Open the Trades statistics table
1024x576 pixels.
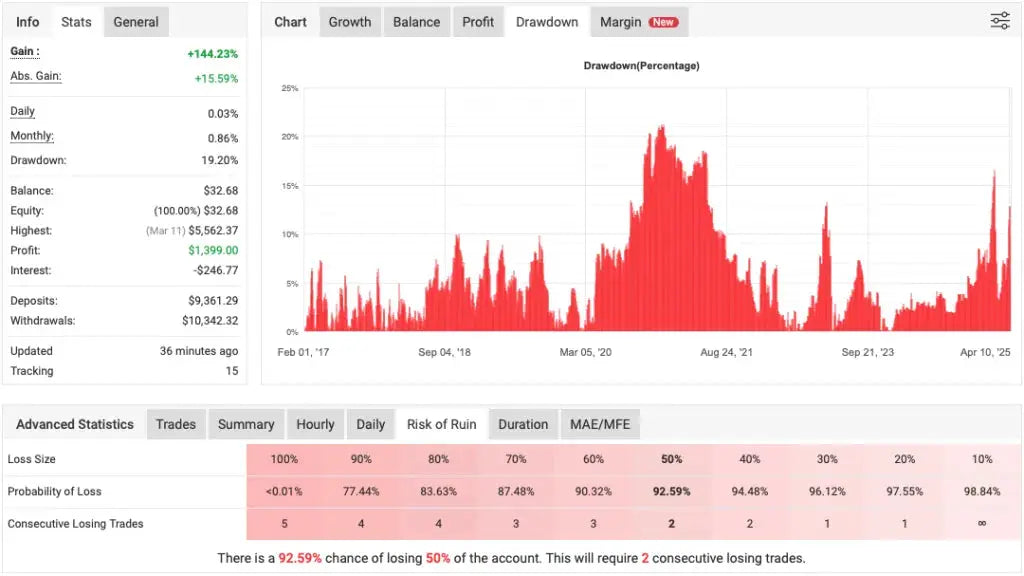coord(176,424)
